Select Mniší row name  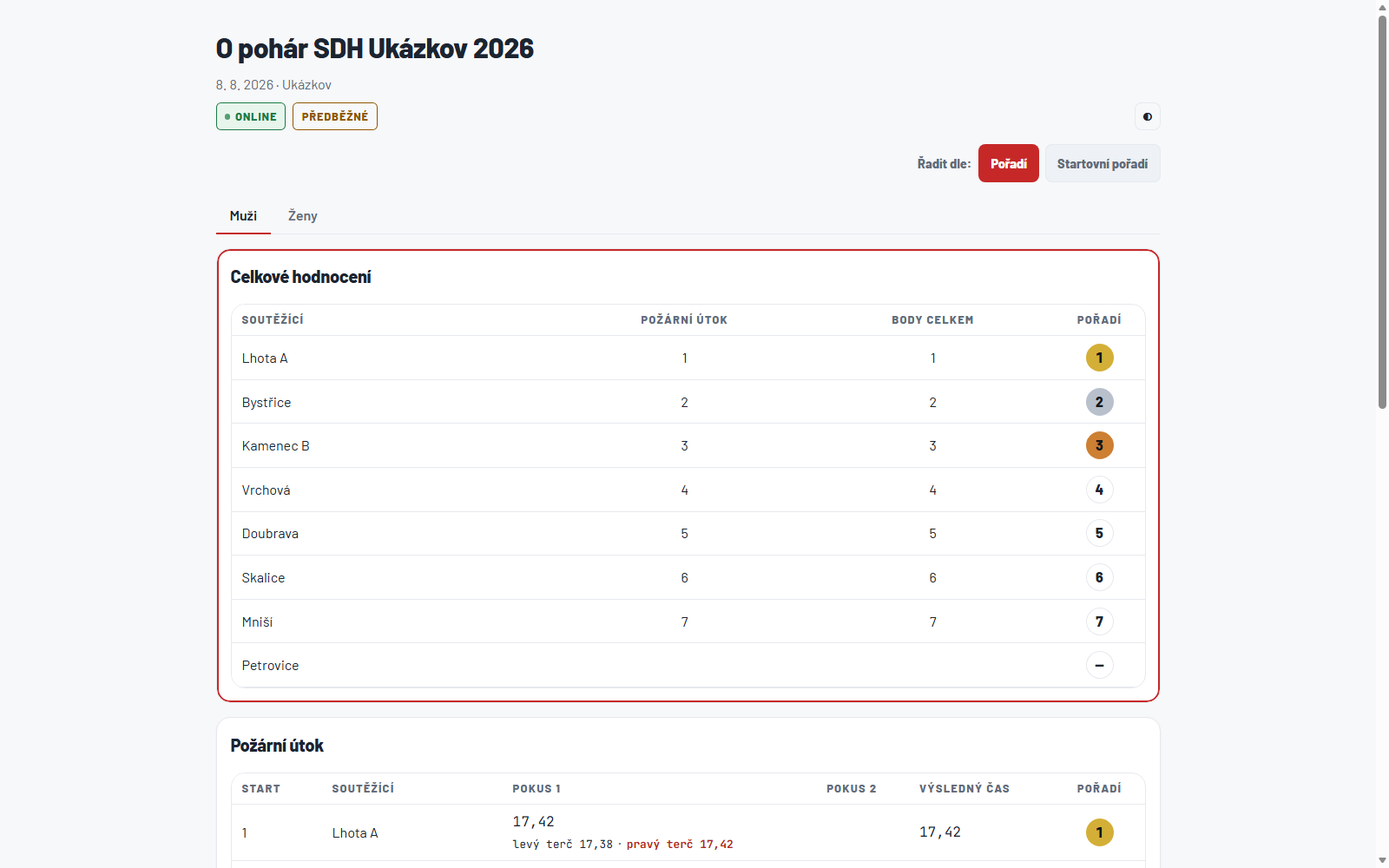point(257,622)
